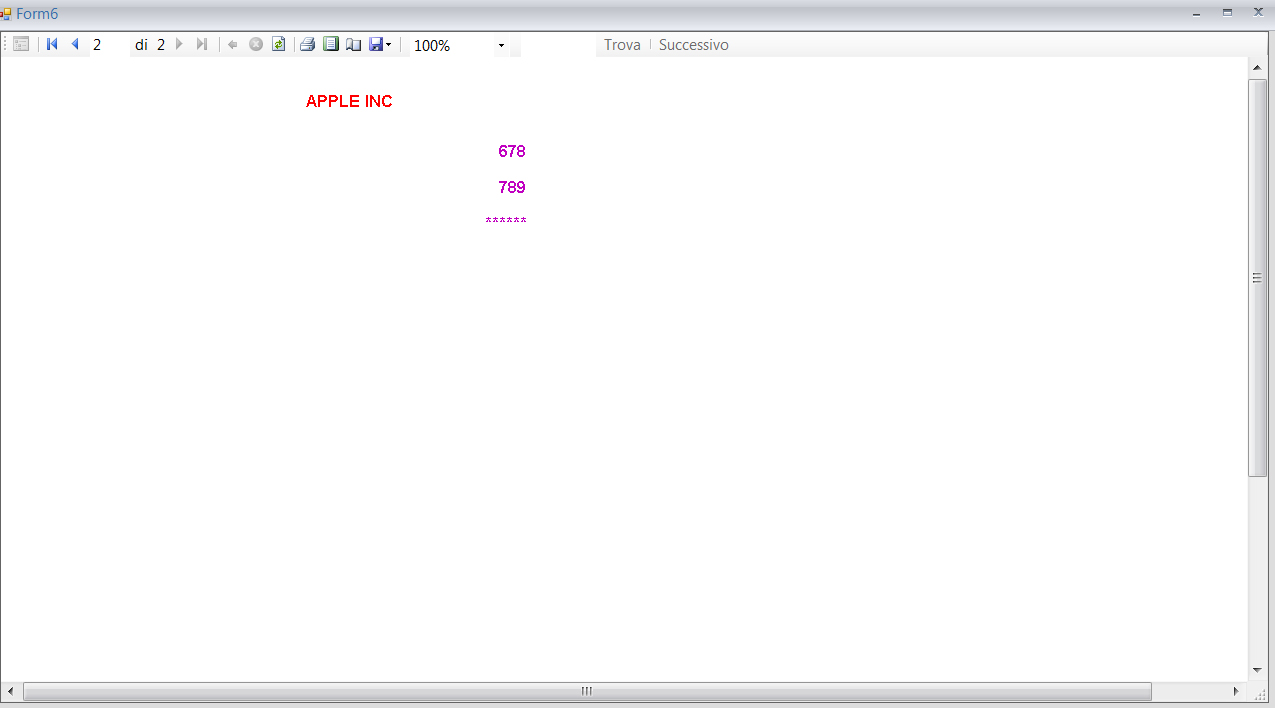
Task: Close the Form6 window
Action: (1258, 13)
